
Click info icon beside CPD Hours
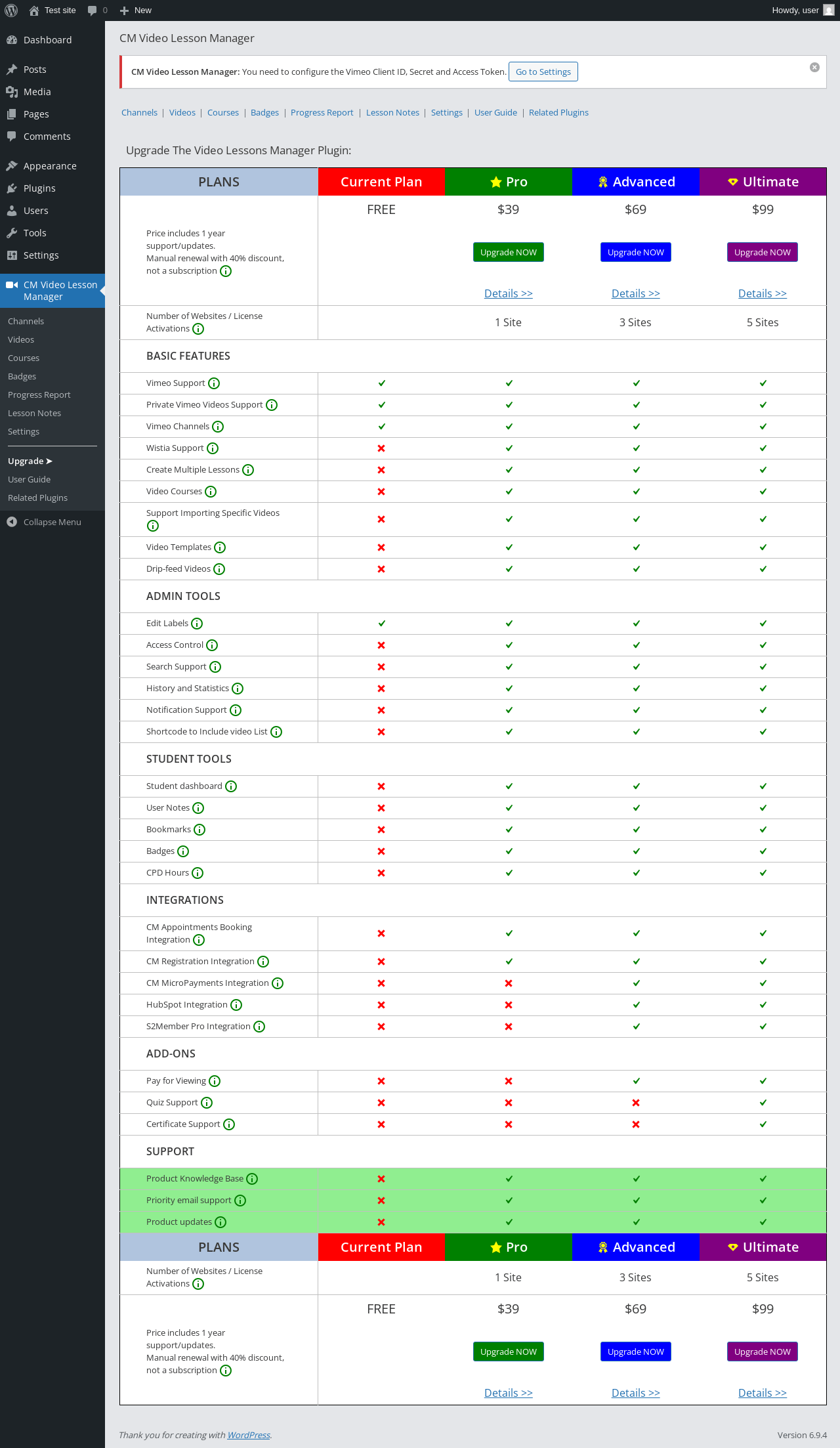[x=198, y=873]
